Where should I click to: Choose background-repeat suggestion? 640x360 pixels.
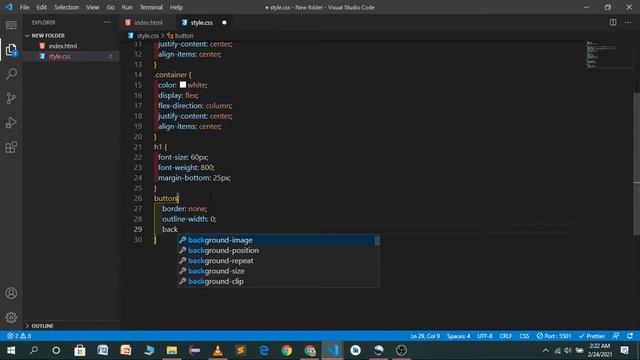point(278,260)
